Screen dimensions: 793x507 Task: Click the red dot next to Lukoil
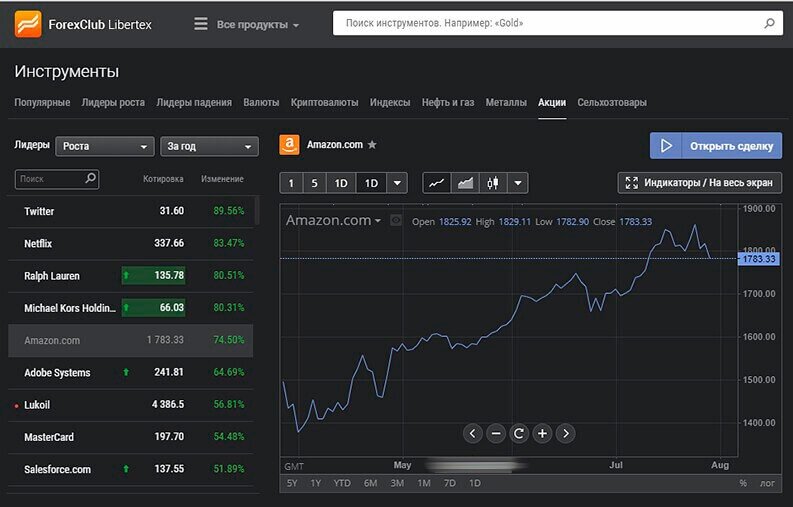point(17,406)
